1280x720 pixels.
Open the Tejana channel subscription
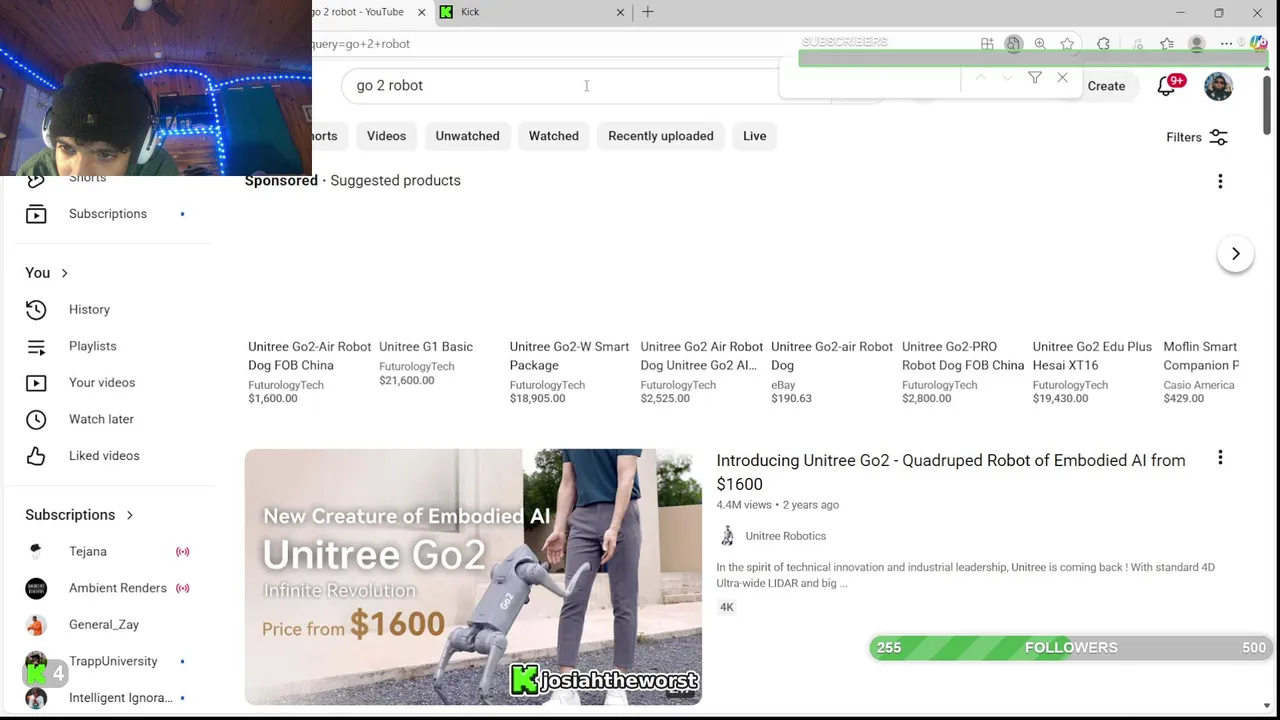(107, 552)
